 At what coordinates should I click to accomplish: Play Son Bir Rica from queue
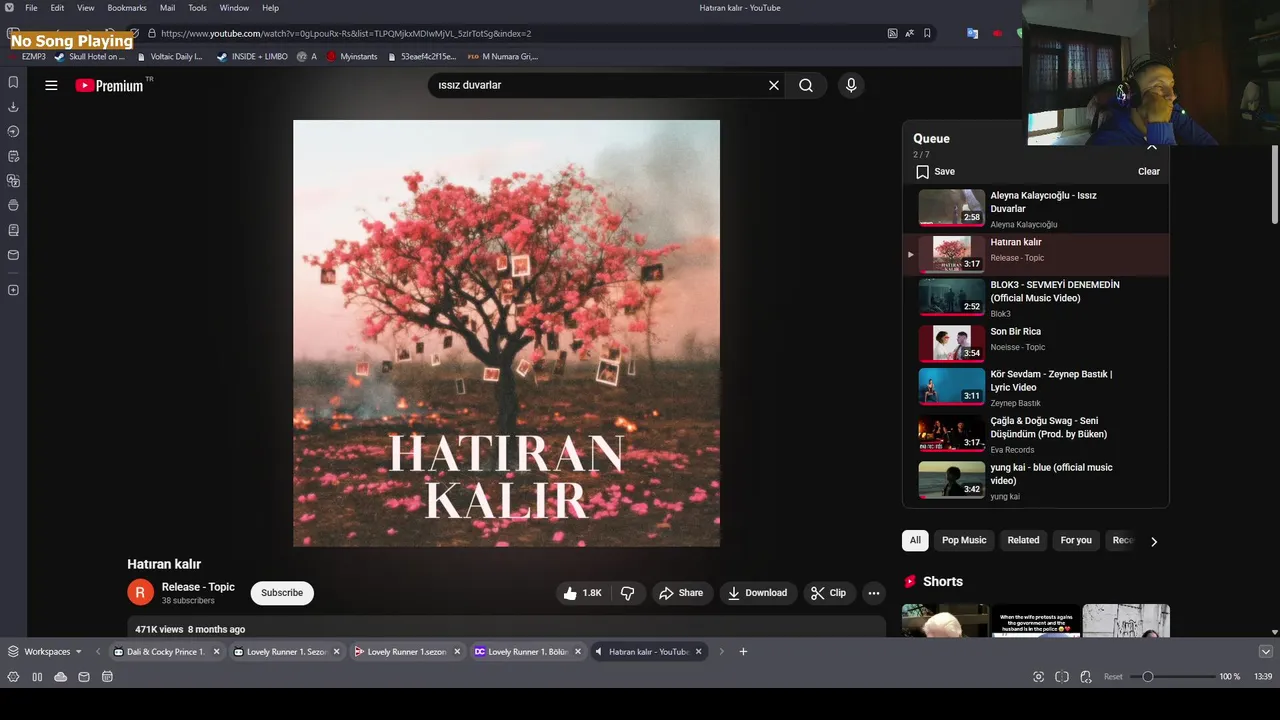click(1035, 344)
